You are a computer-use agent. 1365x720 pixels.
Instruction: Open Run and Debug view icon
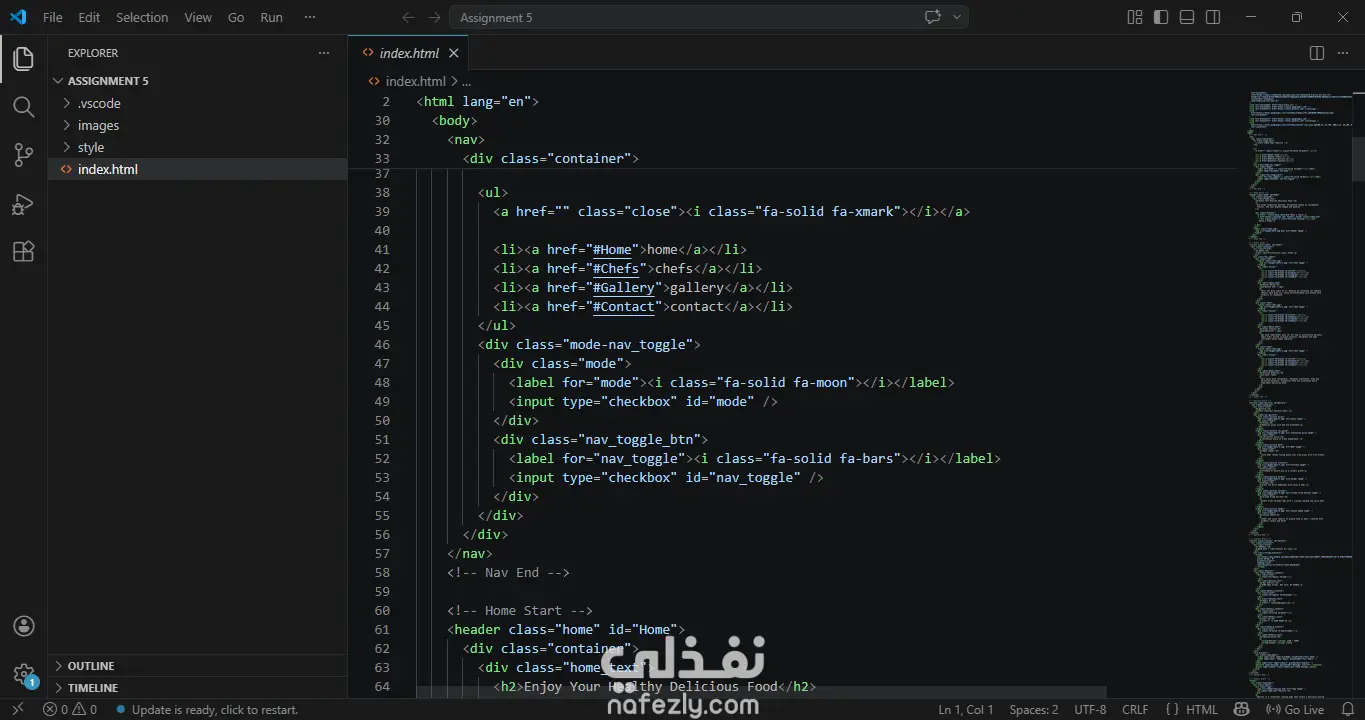click(x=23, y=204)
